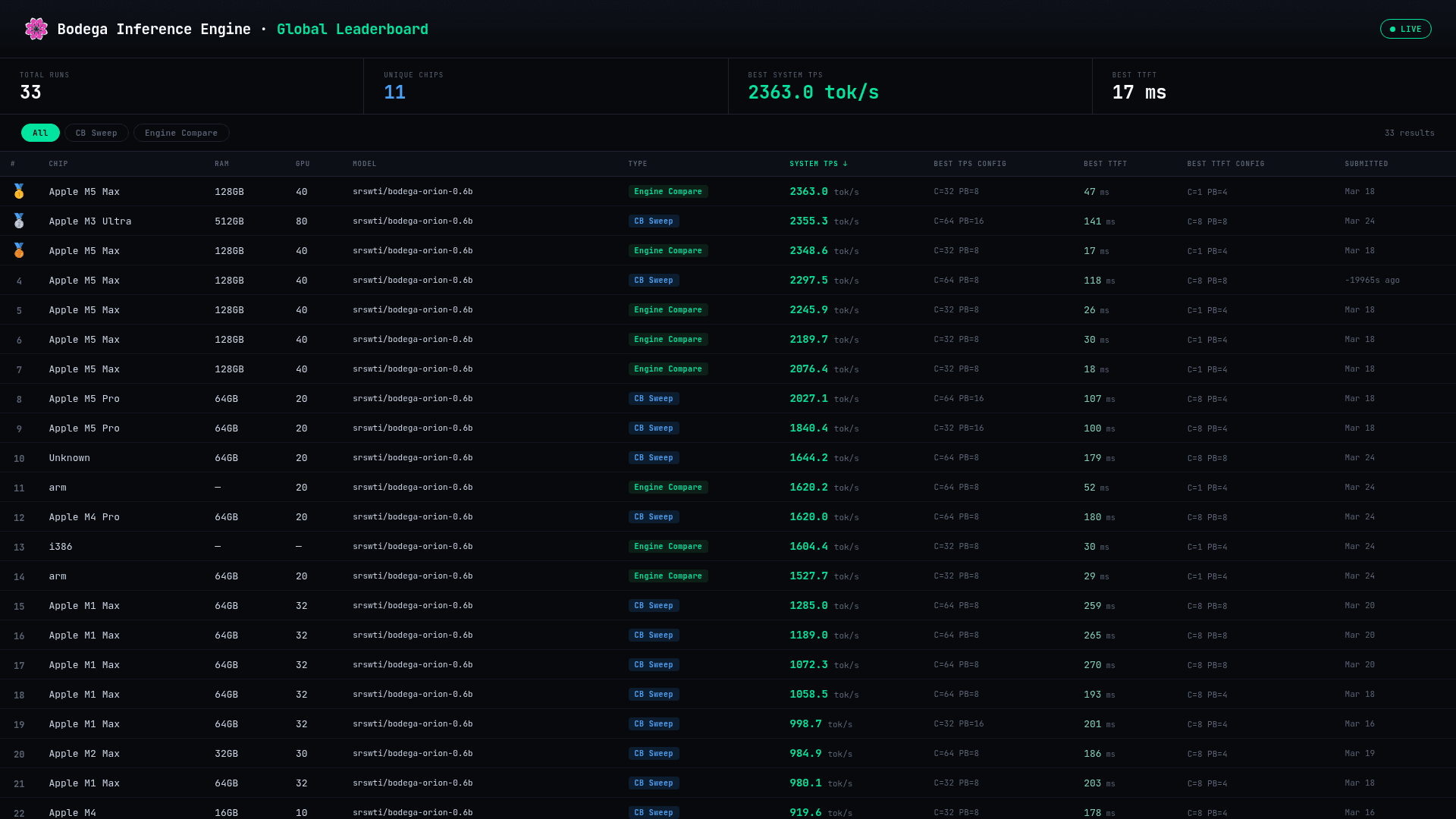Click the bronze medal rank icon
Image resolution: width=1456 pixels, height=819 pixels.
coord(19,250)
